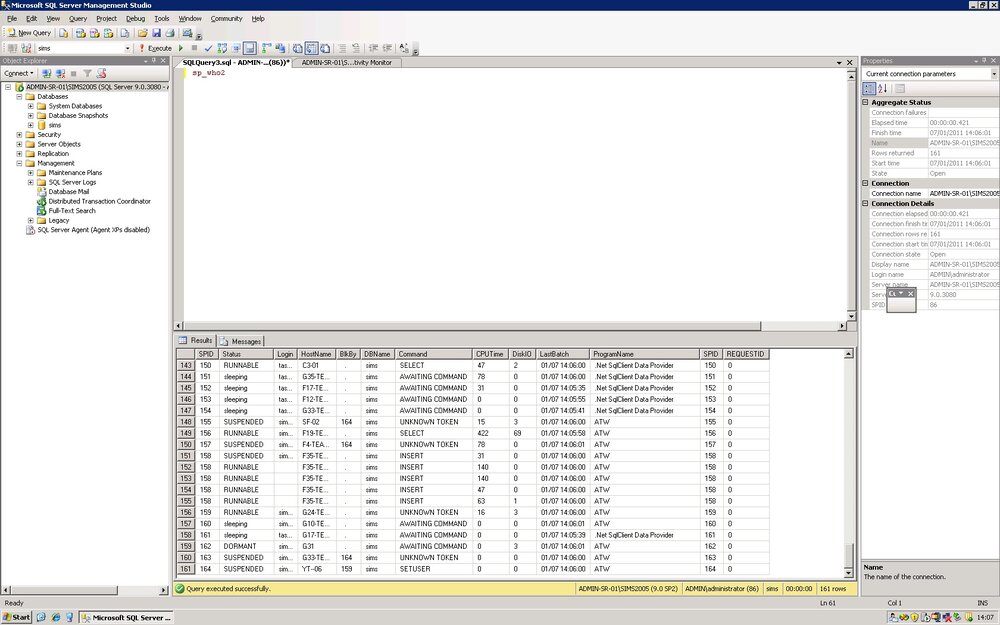Click Object Explorer's connect server icon

coord(47,73)
